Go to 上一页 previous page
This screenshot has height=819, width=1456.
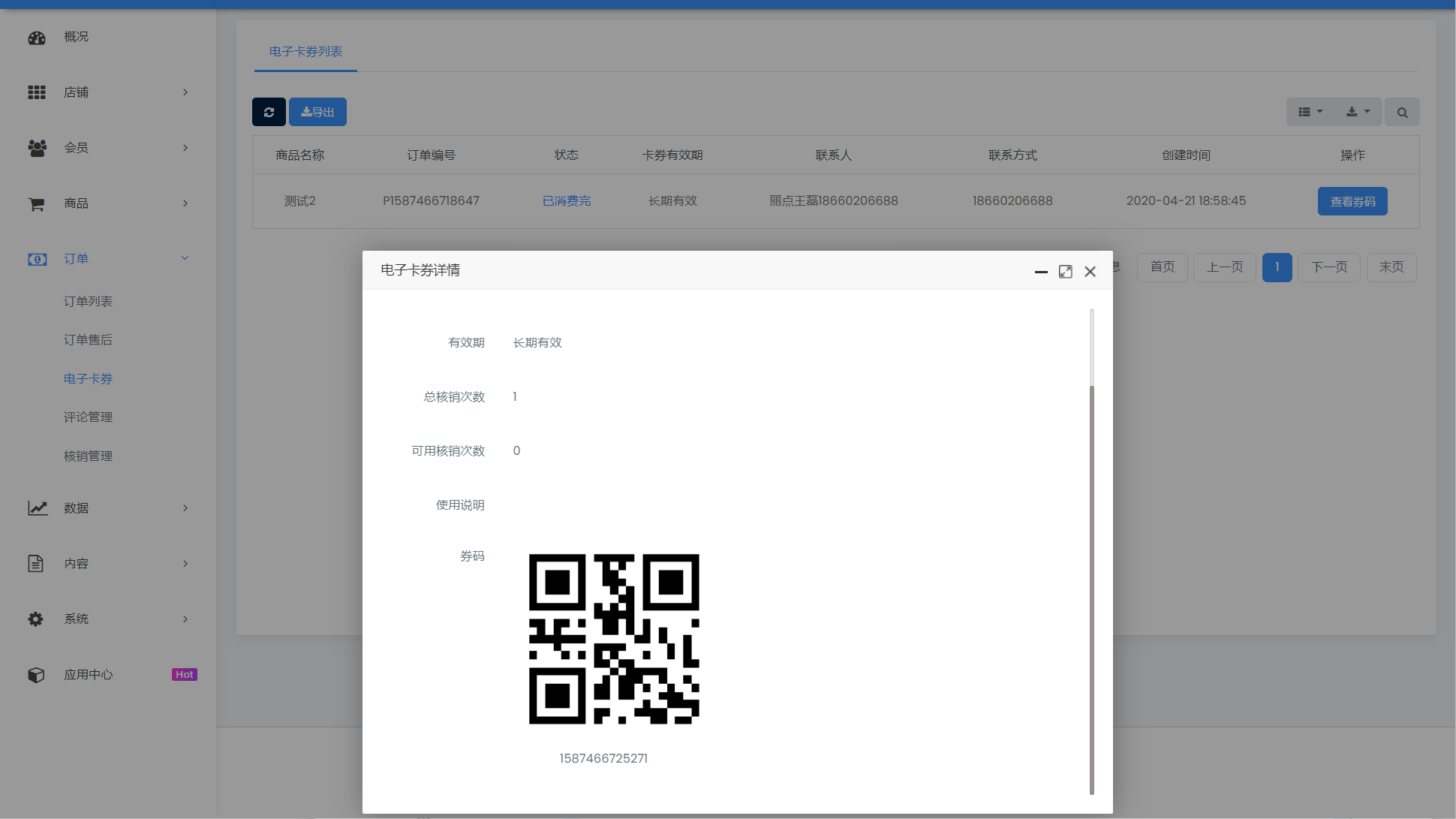[1225, 267]
